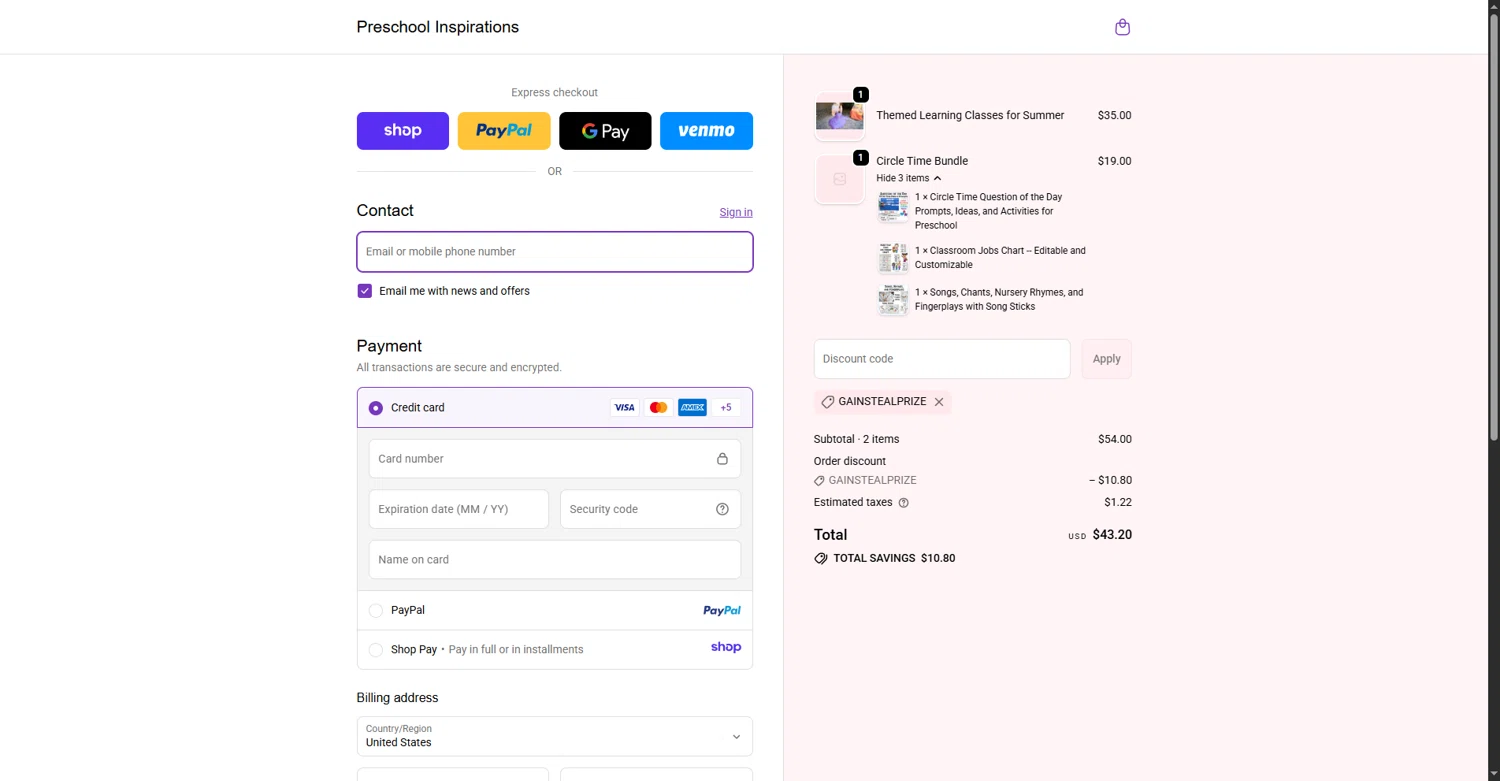Click the shop logo in Shop Pay row

pyautogui.click(x=726, y=648)
